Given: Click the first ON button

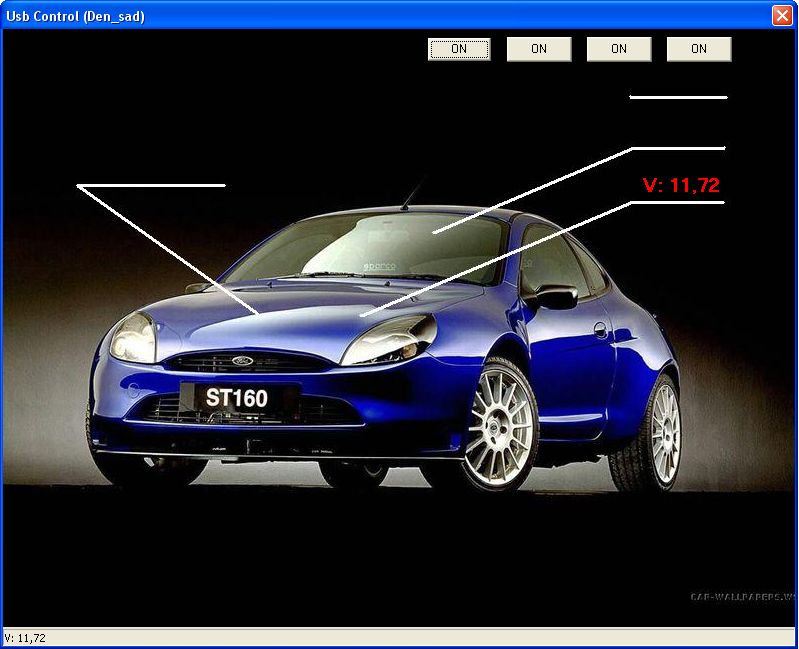Looking at the screenshot, I should click(x=459, y=49).
